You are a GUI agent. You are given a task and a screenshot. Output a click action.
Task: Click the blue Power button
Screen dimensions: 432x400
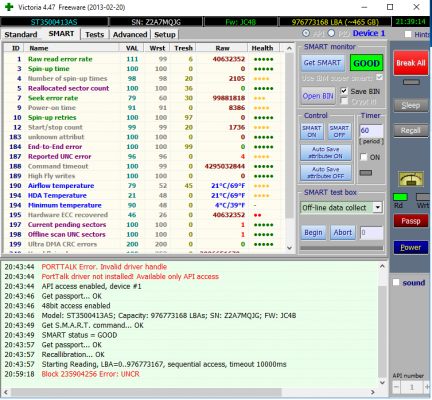click(411, 247)
